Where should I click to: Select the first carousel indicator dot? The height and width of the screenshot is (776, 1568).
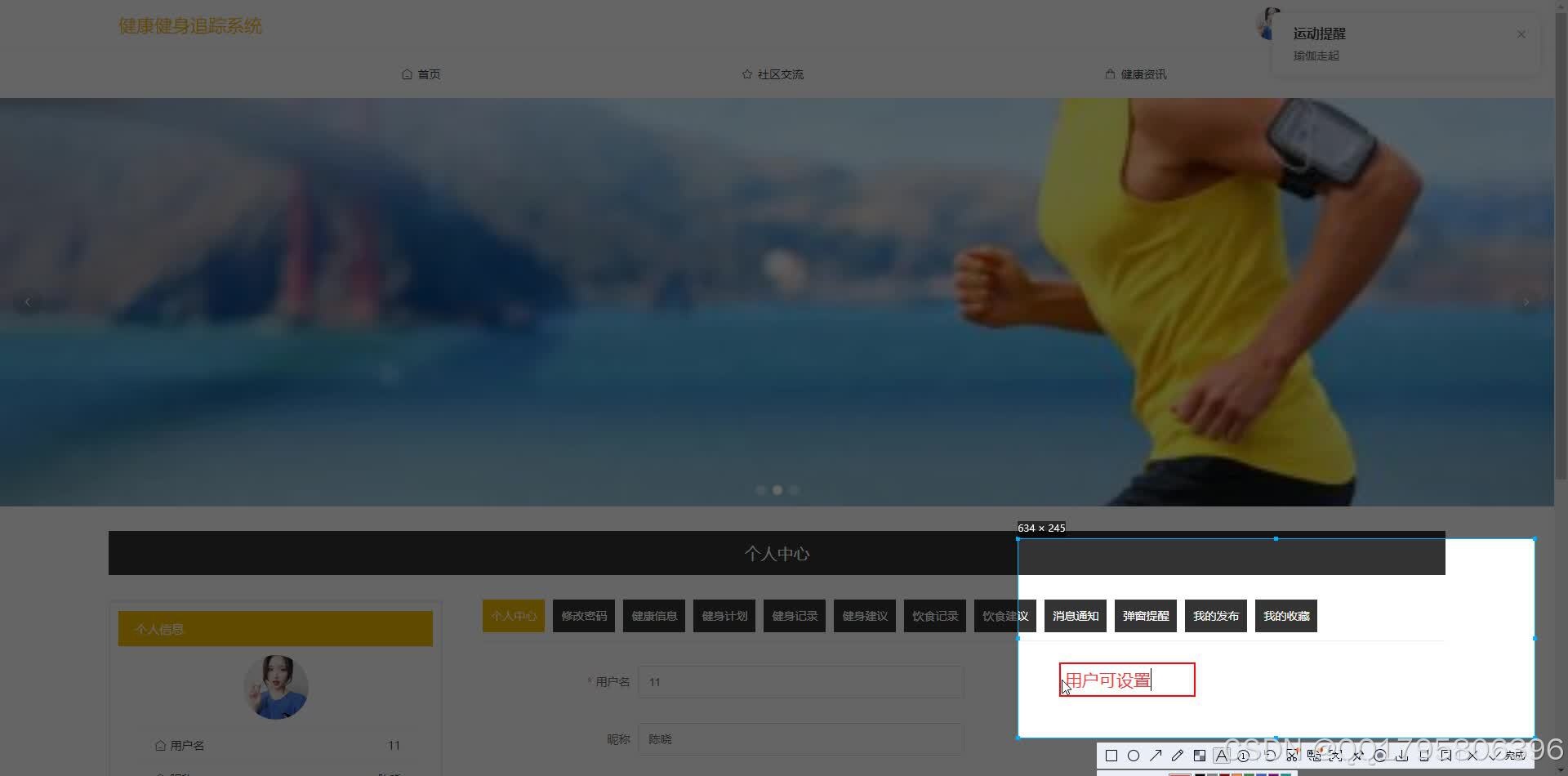pyautogui.click(x=761, y=490)
